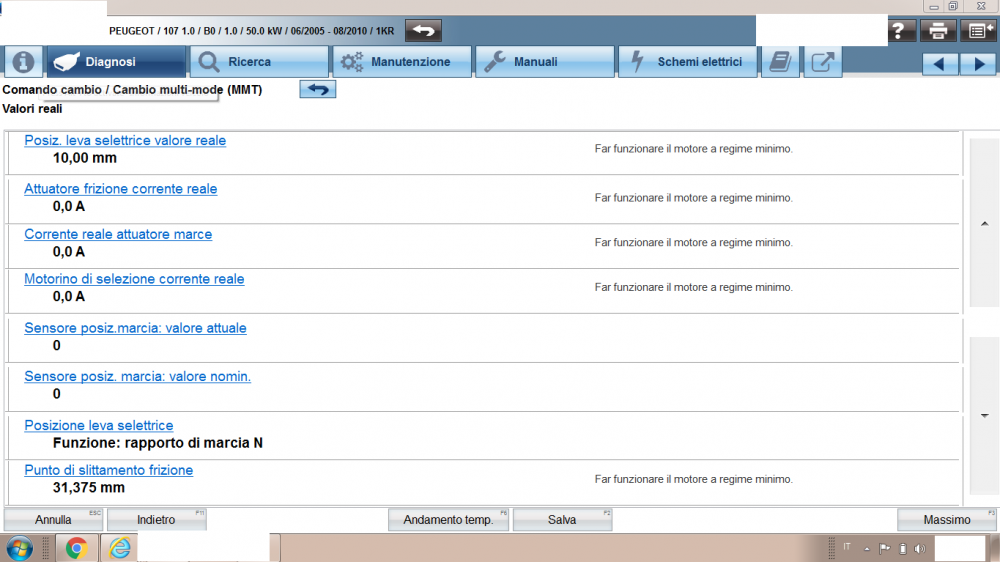Open Punto di slittamento frizione link
The height and width of the screenshot is (562, 1000).
(108, 470)
